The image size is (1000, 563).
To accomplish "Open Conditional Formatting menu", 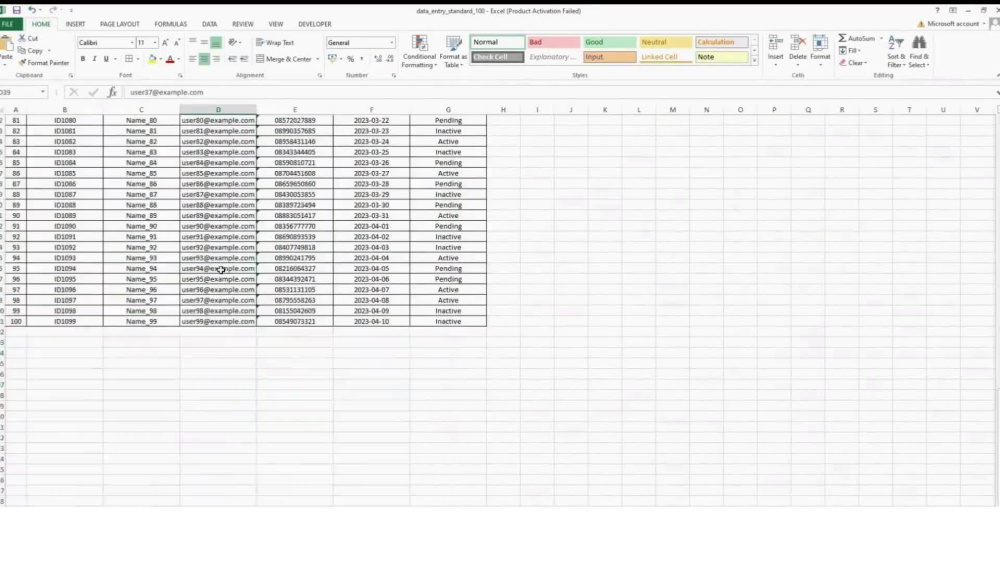I will point(419,52).
